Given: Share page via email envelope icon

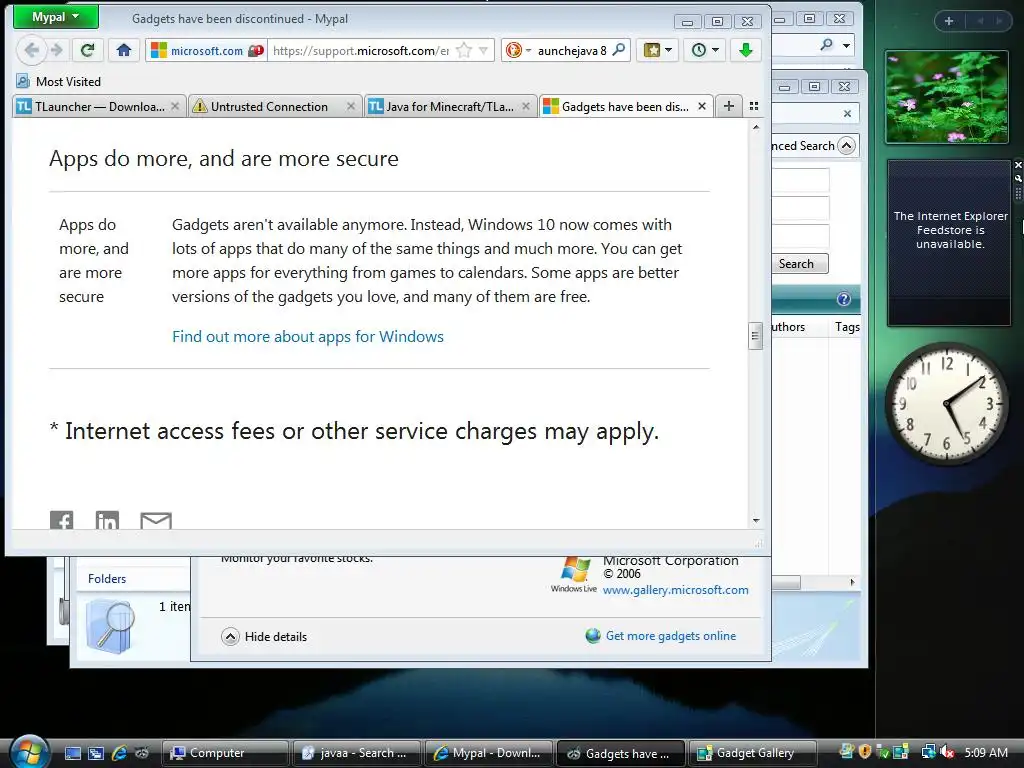Looking at the screenshot, I should [156, 520].
